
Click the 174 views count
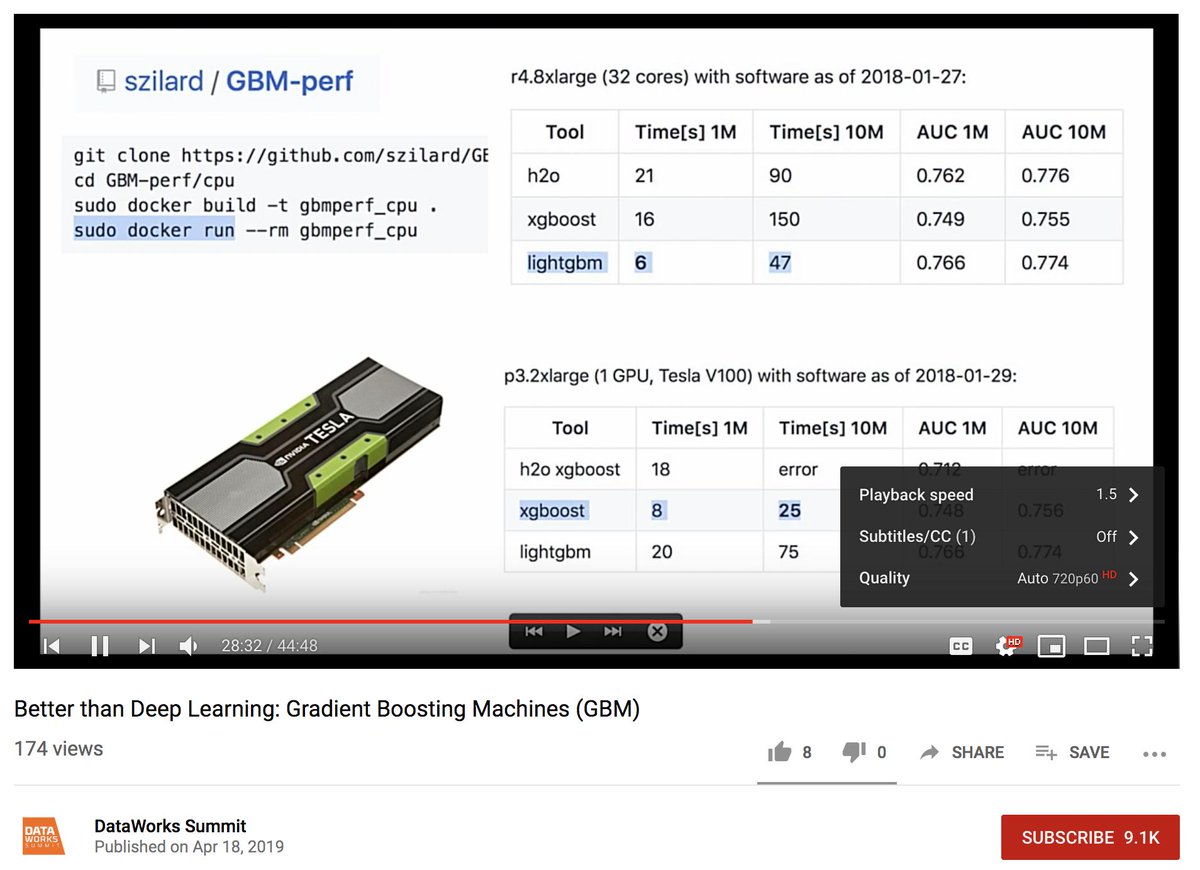point(58,749)
